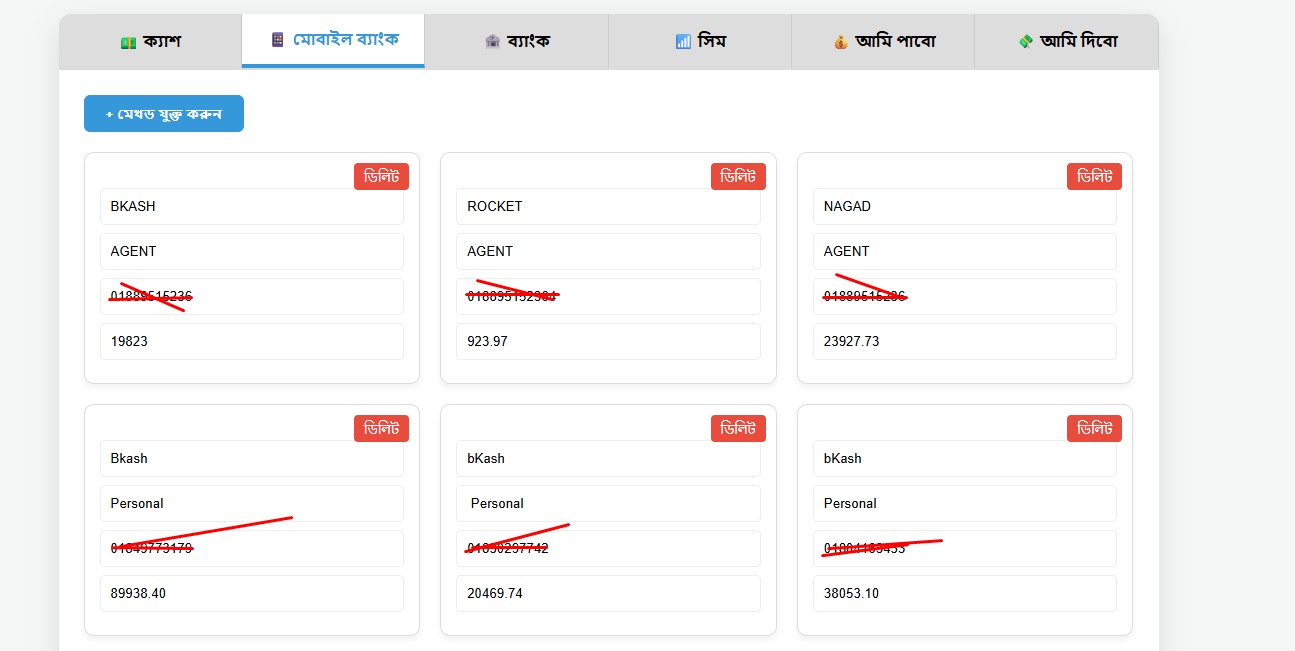Viewport: 1295px width, 651px height.
Task: Delete the card with balance 89938.40
Action: tap(381, 428)
